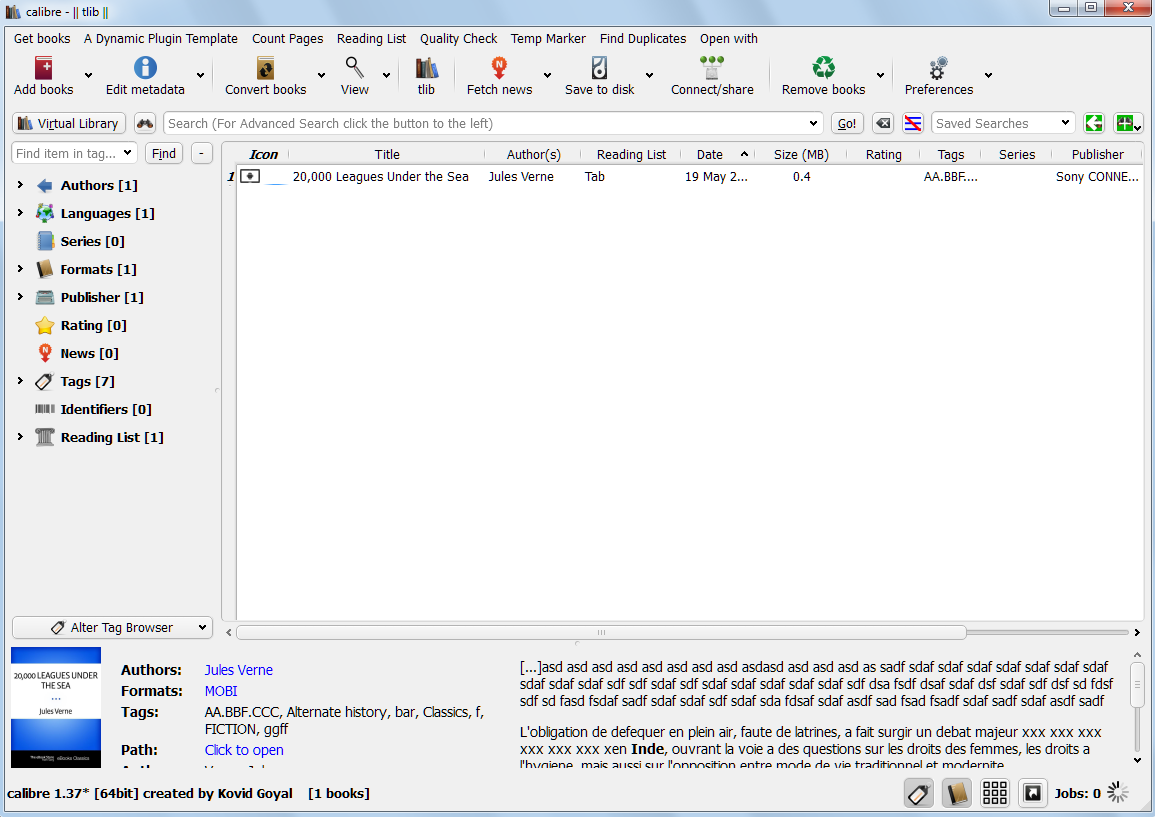Click the Add books icon
Viewport: 1155px width, 817px height.
[x=44, y=68]
